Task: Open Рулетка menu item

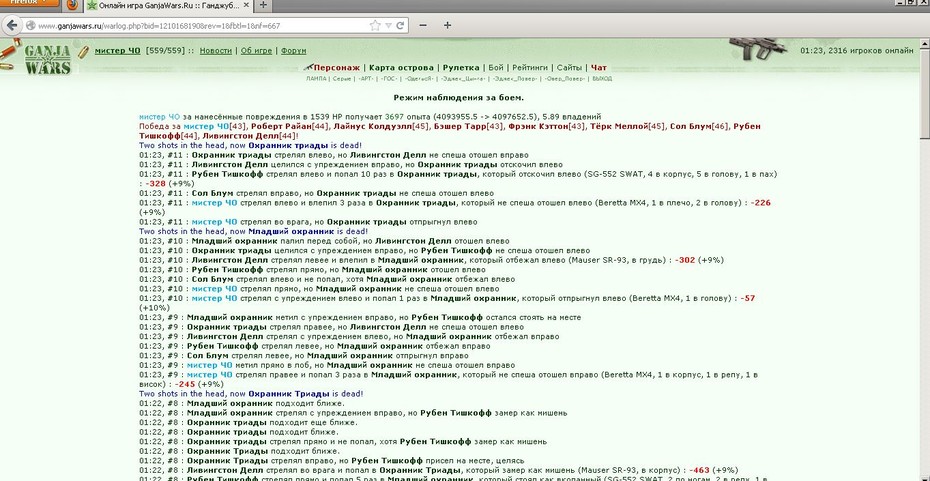Action: tap(461, 68)
